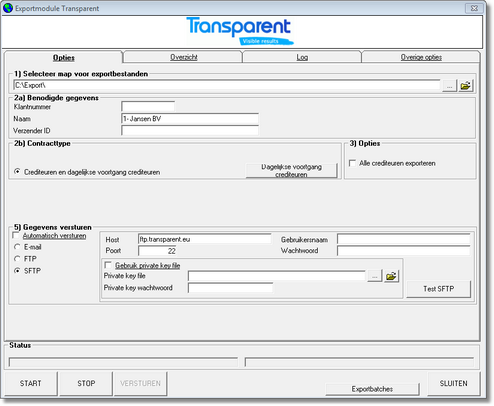
Task: Select the FTP radio option
Action: pos(17,259)
